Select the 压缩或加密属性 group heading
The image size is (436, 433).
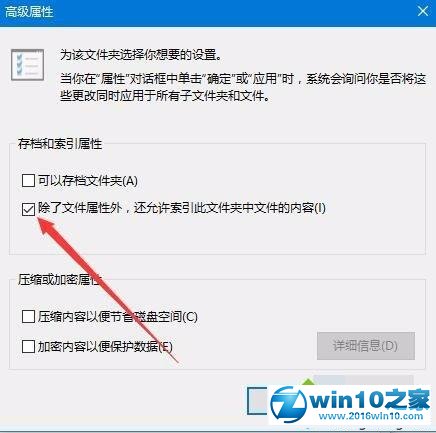click(x=59, y=280)
